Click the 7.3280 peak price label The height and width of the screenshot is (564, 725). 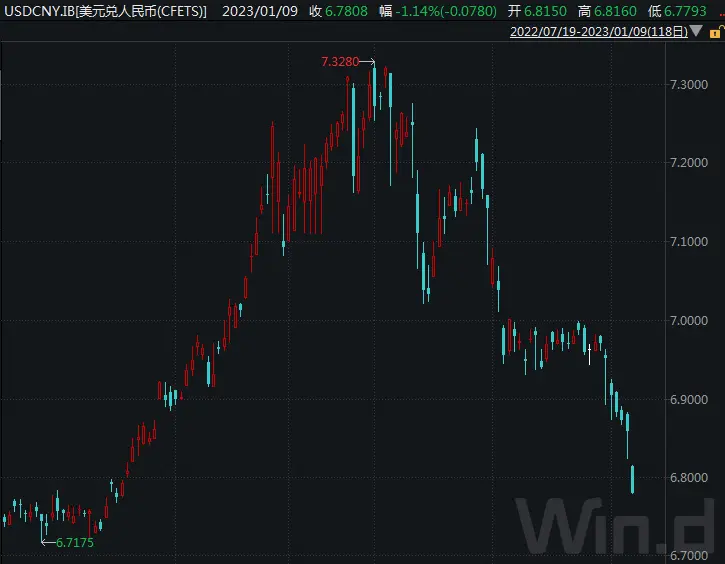tap(340, 61)
